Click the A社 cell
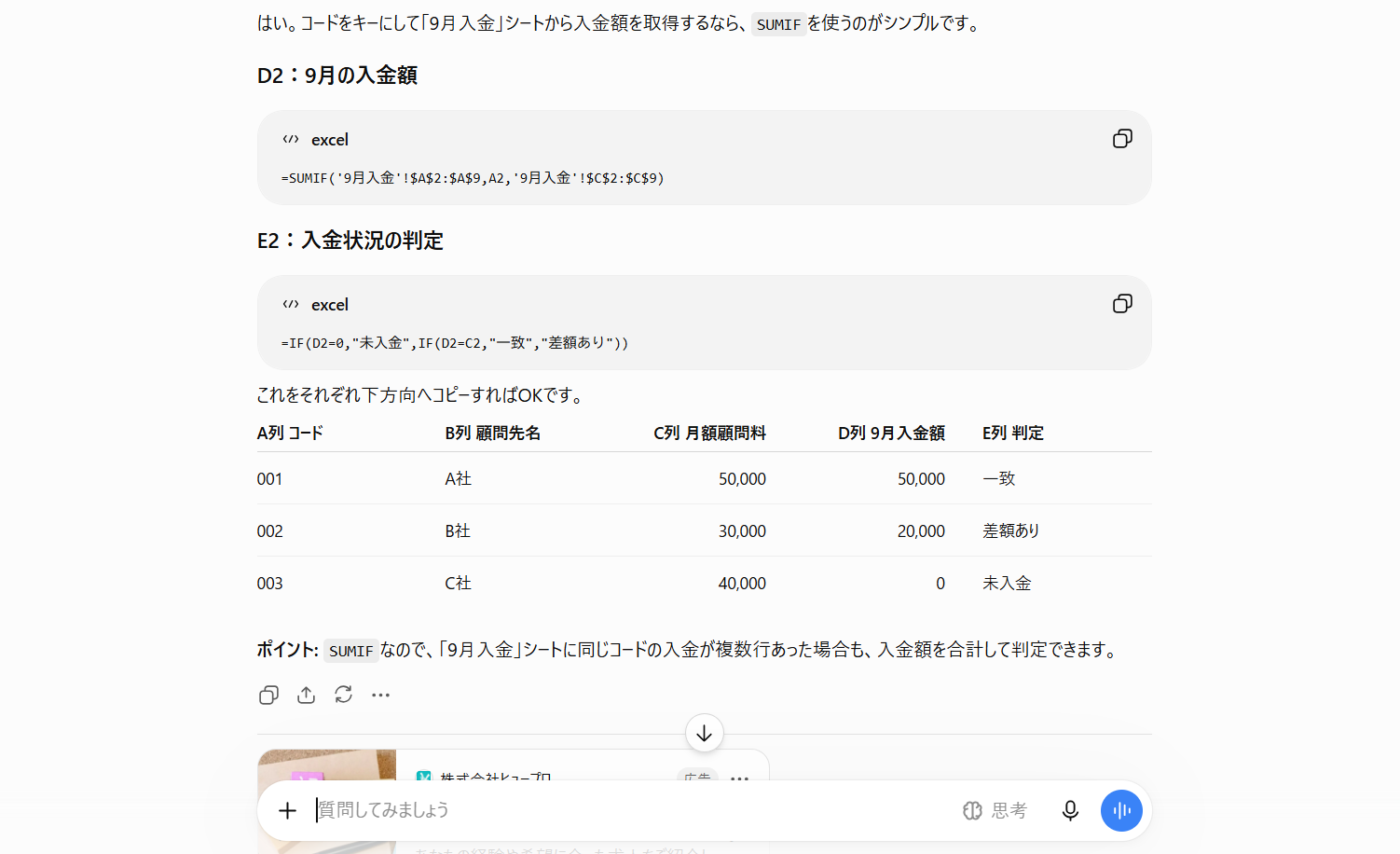The image size is (1400, 854). tap(458, 478)
